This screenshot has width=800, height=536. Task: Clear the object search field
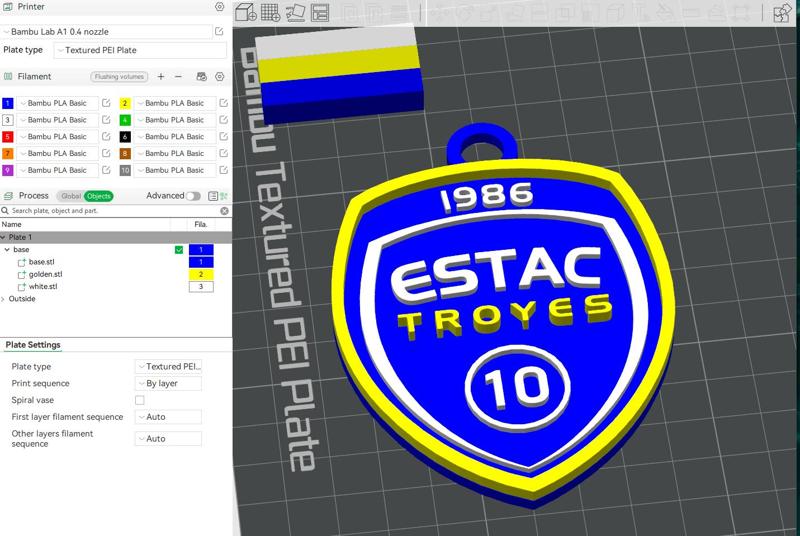(224, 211)
